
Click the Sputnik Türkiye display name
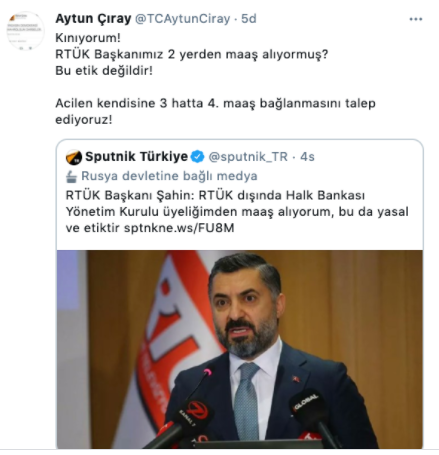(x=136, y=156)
